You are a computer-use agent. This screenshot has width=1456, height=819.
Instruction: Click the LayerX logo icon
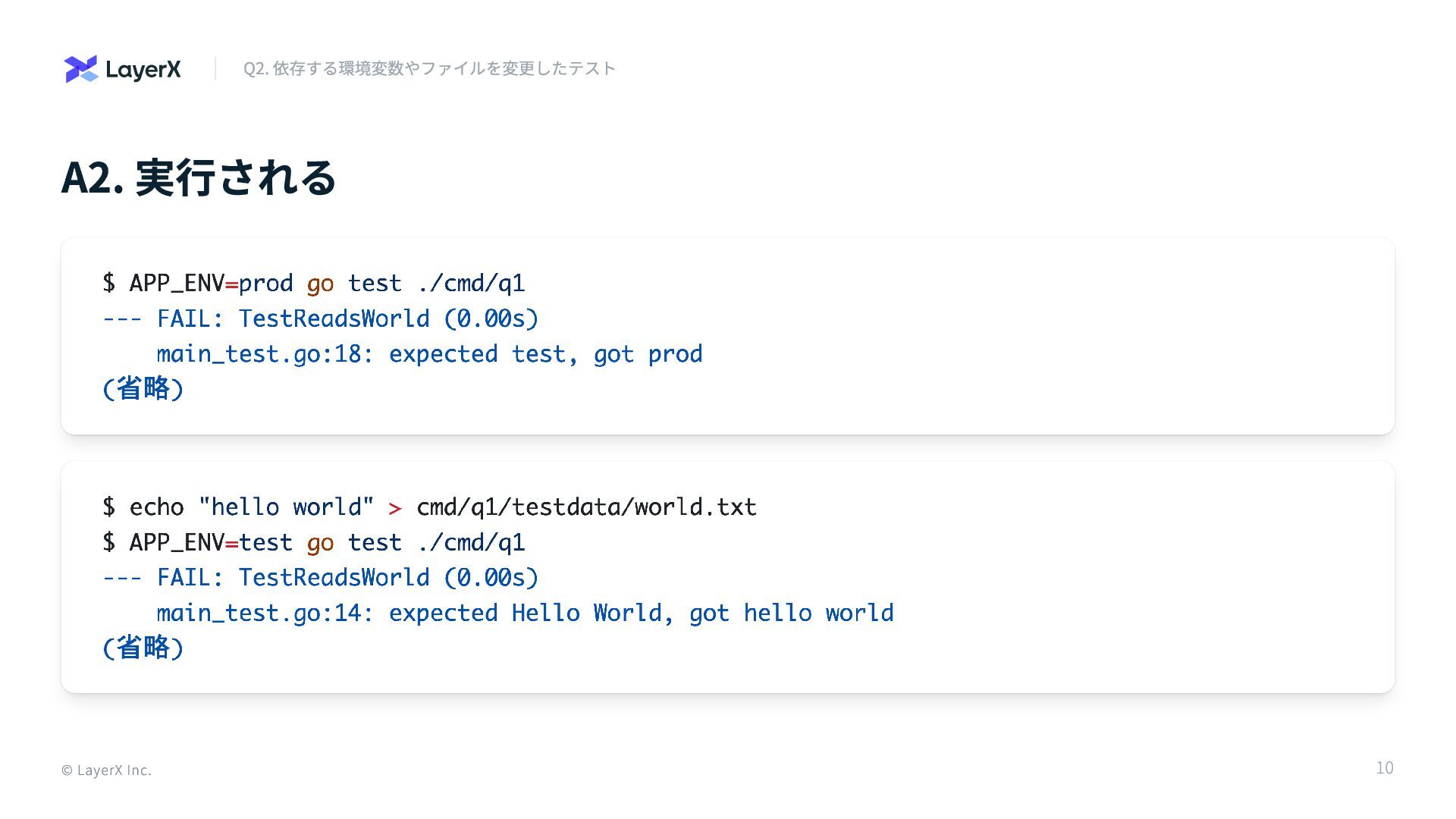click(x=81, y=69)
